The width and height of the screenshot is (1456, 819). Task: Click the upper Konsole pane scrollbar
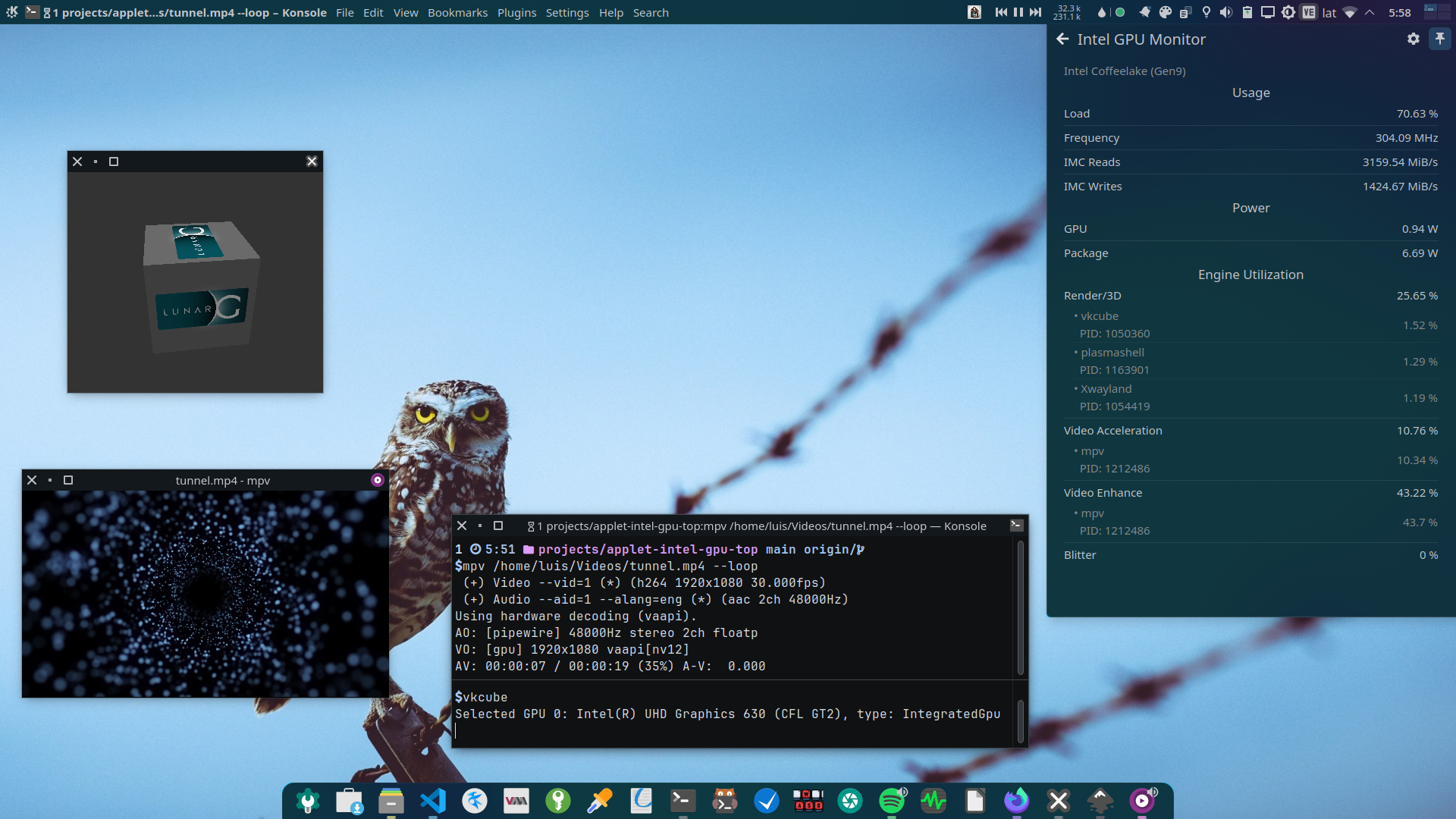(x=1020, y=608)
